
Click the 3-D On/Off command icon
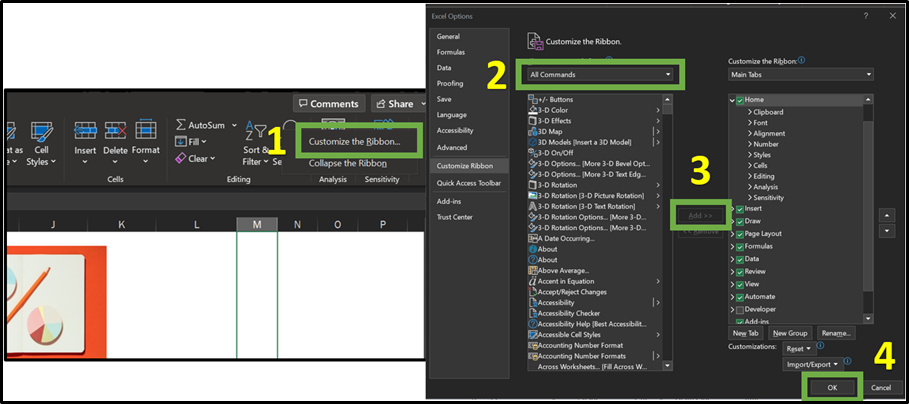pyautogui.click(x=533, y=152)
